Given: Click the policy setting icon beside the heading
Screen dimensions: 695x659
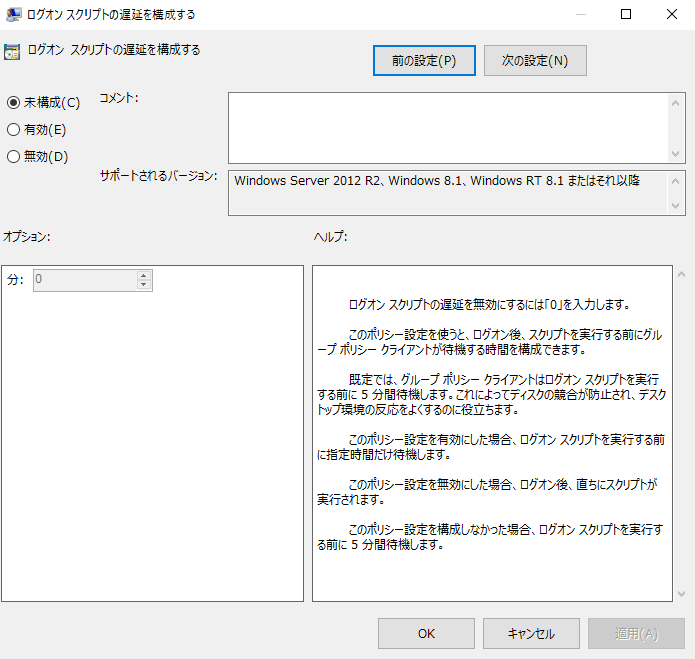Looking at the screenshot, I should [x=12, y=52].
